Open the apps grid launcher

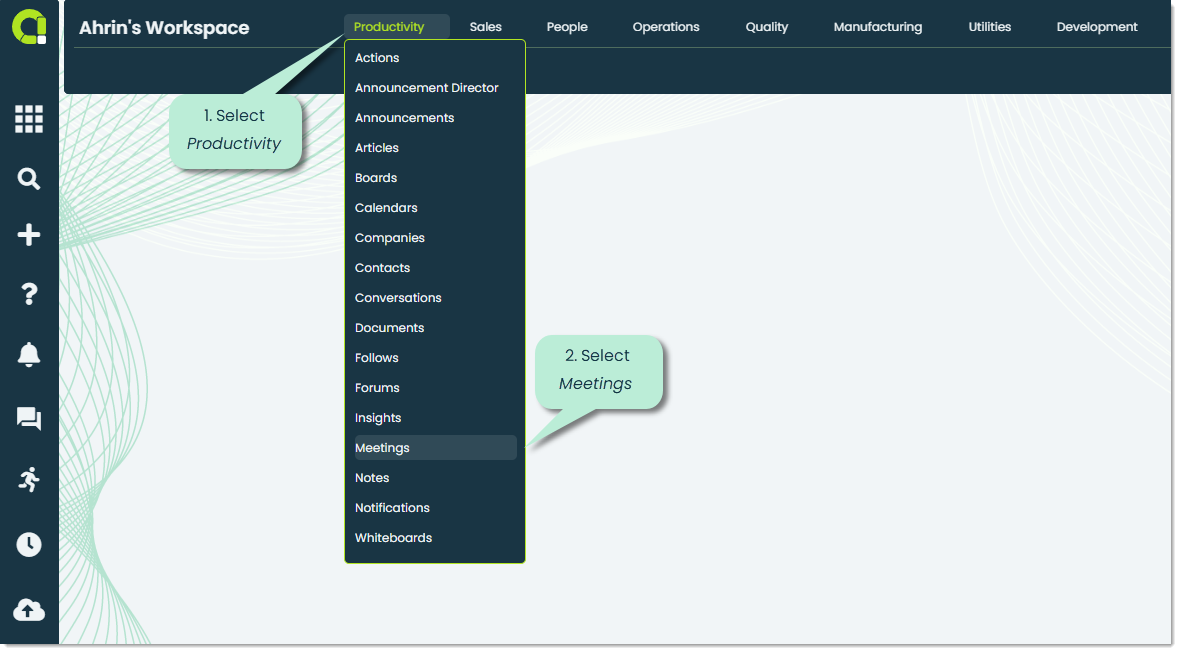point(29,119)
